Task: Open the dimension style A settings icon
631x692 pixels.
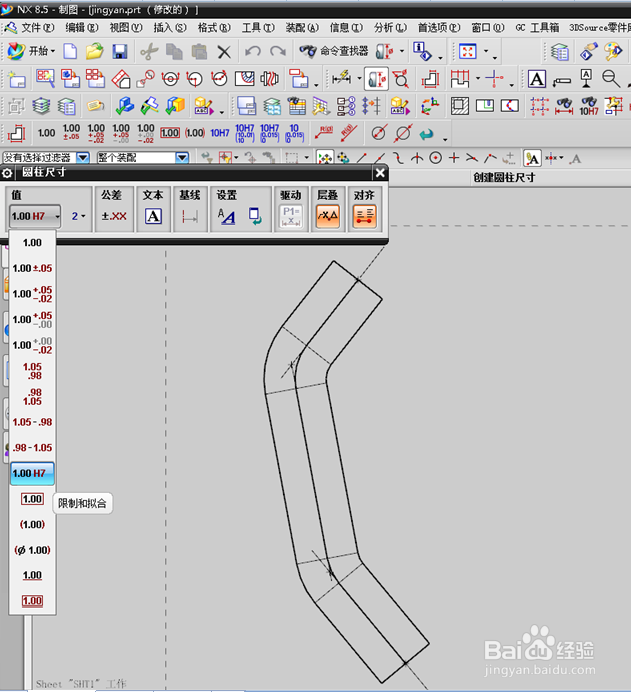Action: point(226,216)
